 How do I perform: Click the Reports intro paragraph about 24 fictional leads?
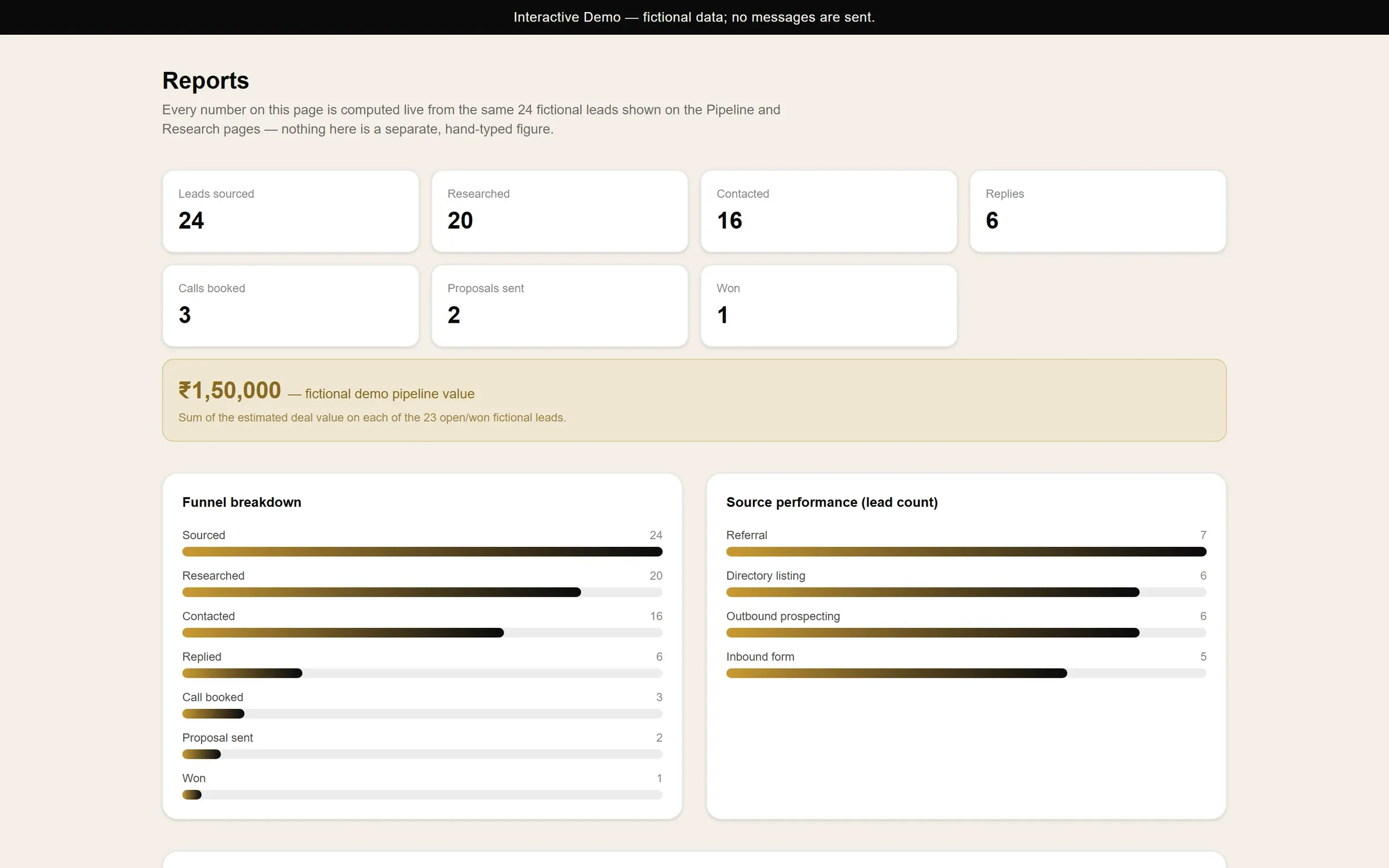471,119
